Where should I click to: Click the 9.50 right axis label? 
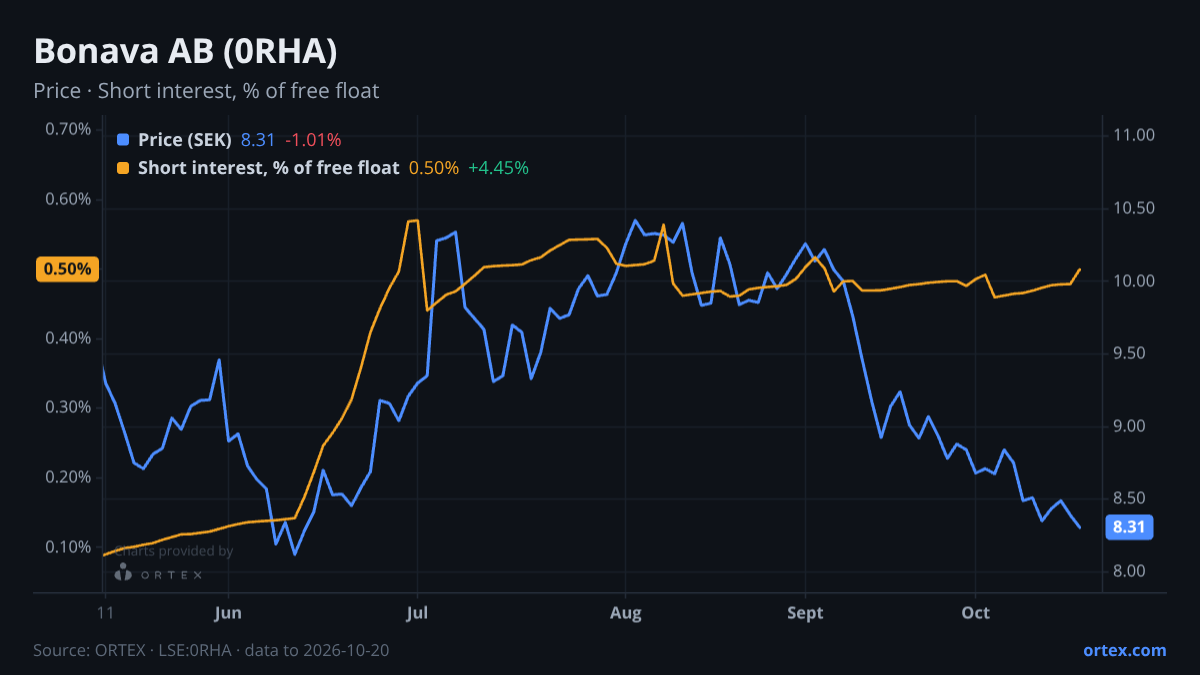[x=1130, y=354]
